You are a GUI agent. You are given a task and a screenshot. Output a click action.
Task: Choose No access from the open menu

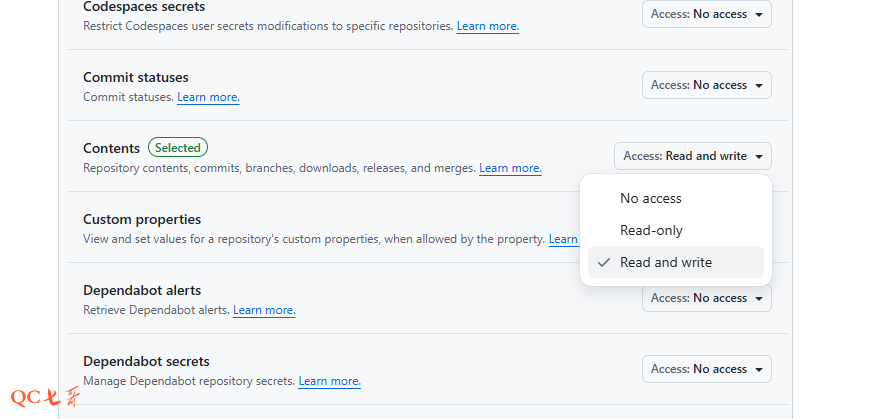pos(651,198)
